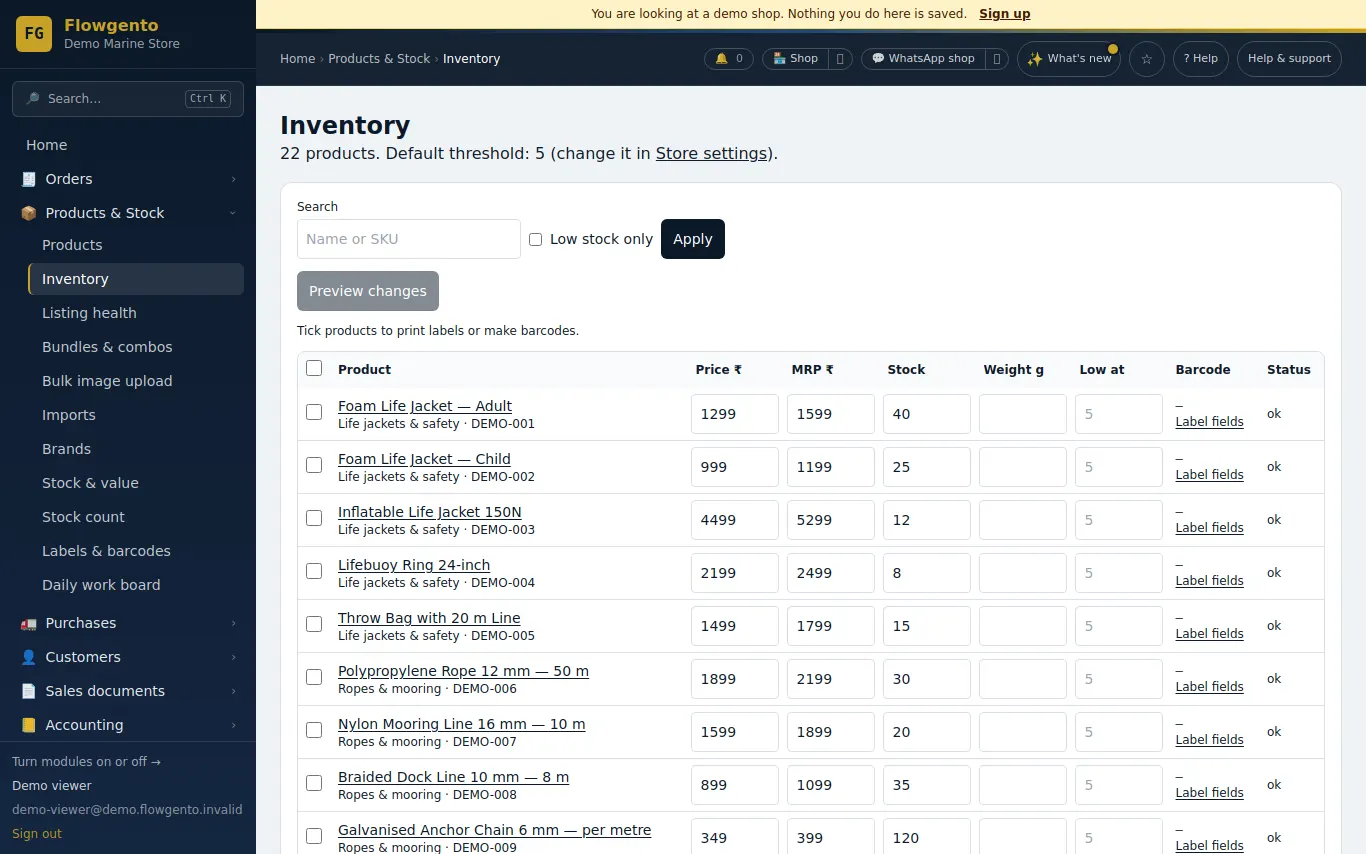Screen dimensions: 1366x854
Task: Click the star favorite icon in header
Action: click(x=1147, y=59)
